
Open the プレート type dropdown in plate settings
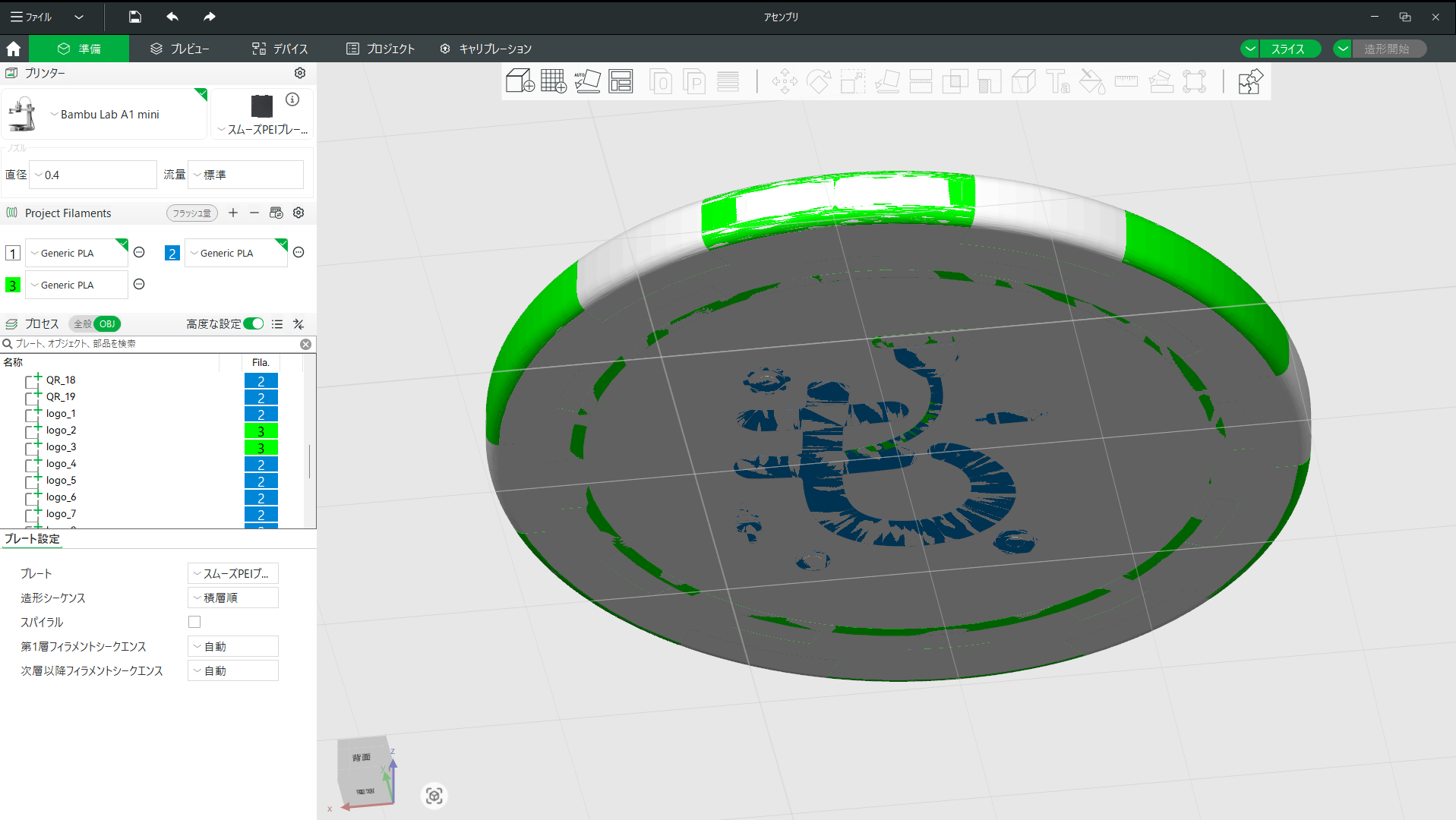click(x=233, y=573)
